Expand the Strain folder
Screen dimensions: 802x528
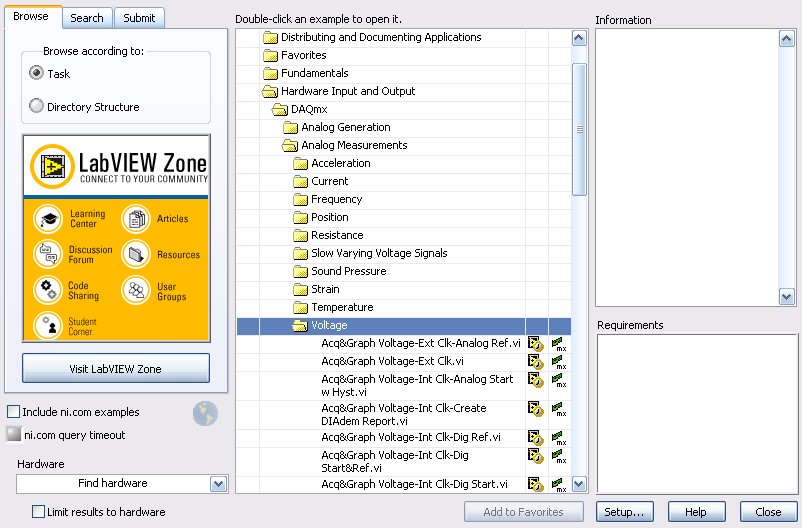click(301, 290)
